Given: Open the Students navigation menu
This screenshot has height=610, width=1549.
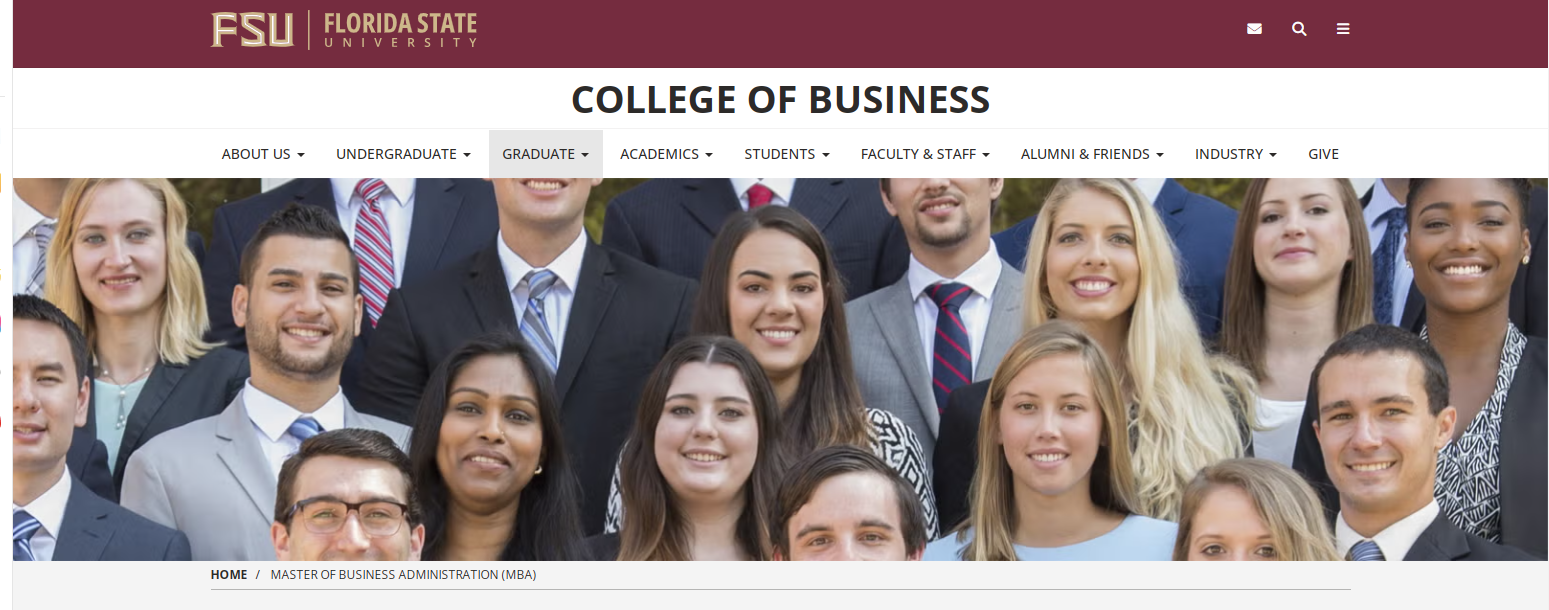Looking at the screenshot, I should point(787,154).
